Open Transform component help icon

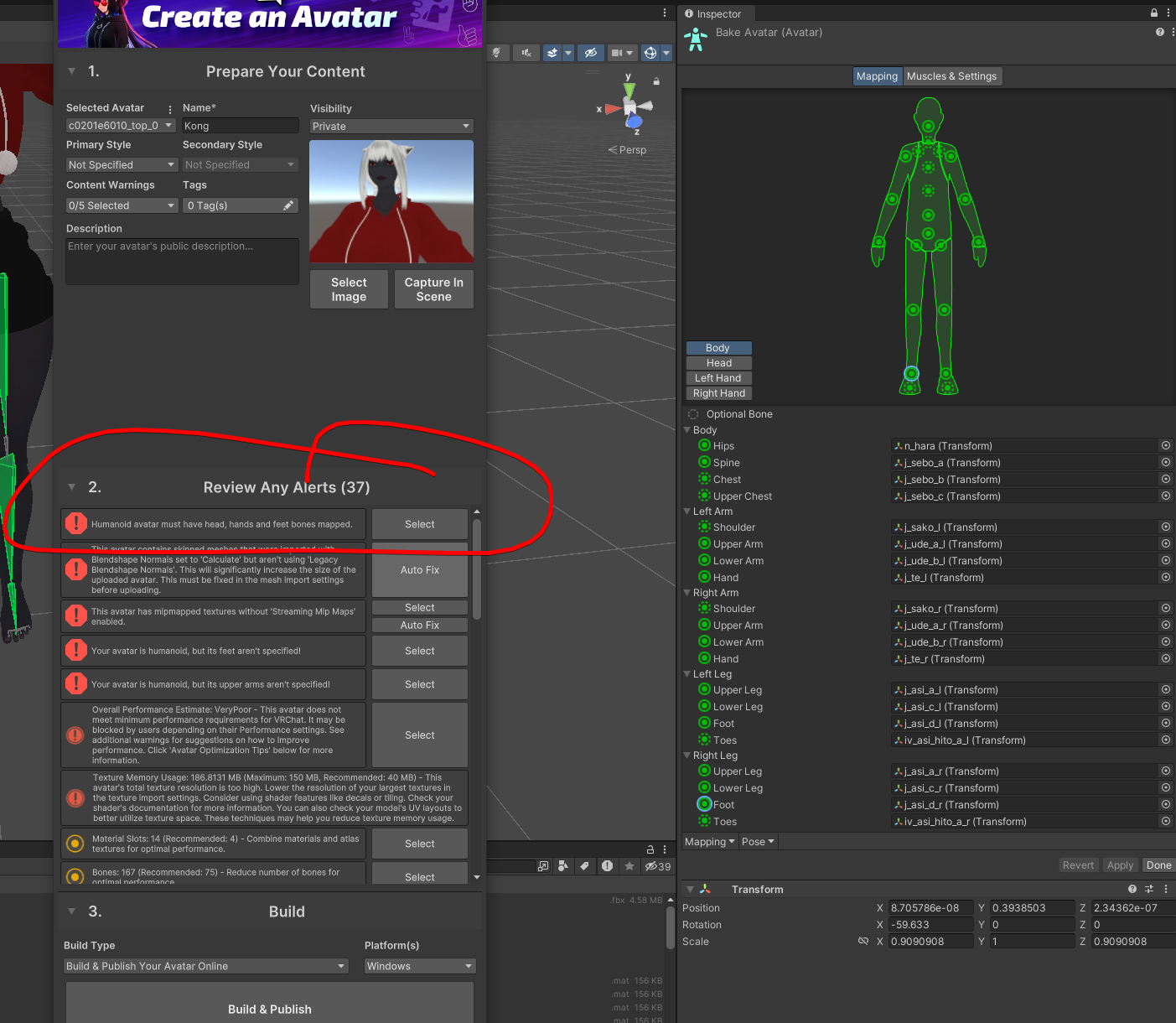pyautogui.click(x=1132, y=889)
